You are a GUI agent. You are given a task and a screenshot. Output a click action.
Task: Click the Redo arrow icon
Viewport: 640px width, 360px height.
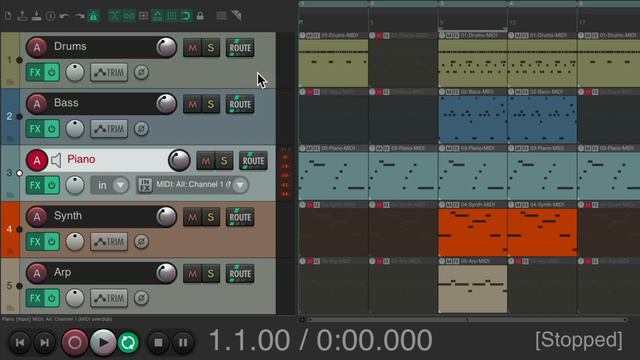click(x=79, y=16)
